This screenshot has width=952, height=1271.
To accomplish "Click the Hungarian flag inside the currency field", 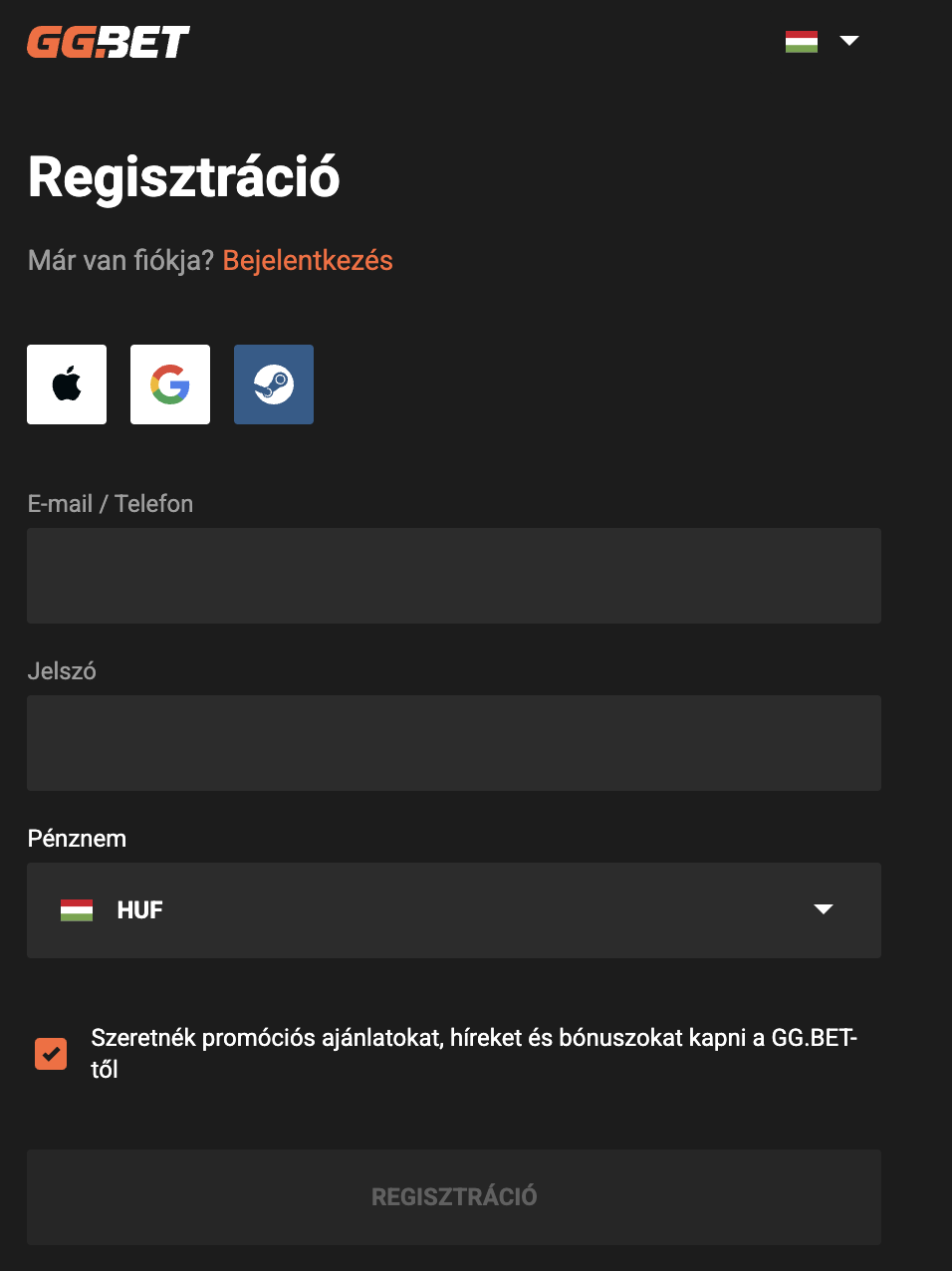I will 79,909.
